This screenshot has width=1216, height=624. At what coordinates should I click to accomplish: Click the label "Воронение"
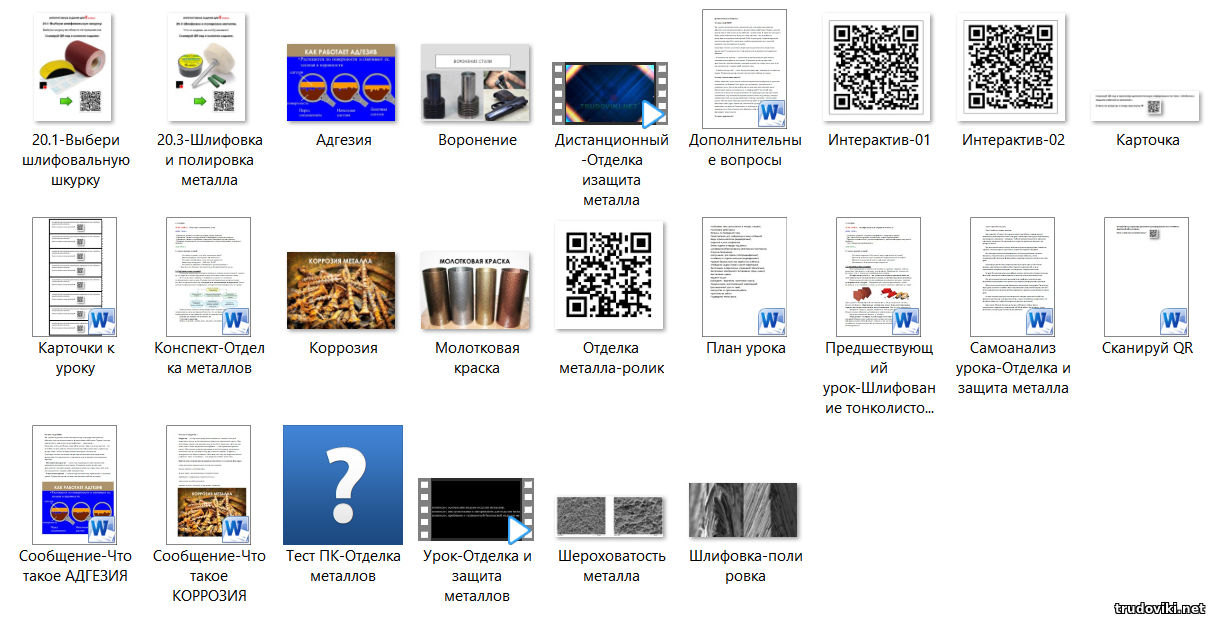pos(477,140)
